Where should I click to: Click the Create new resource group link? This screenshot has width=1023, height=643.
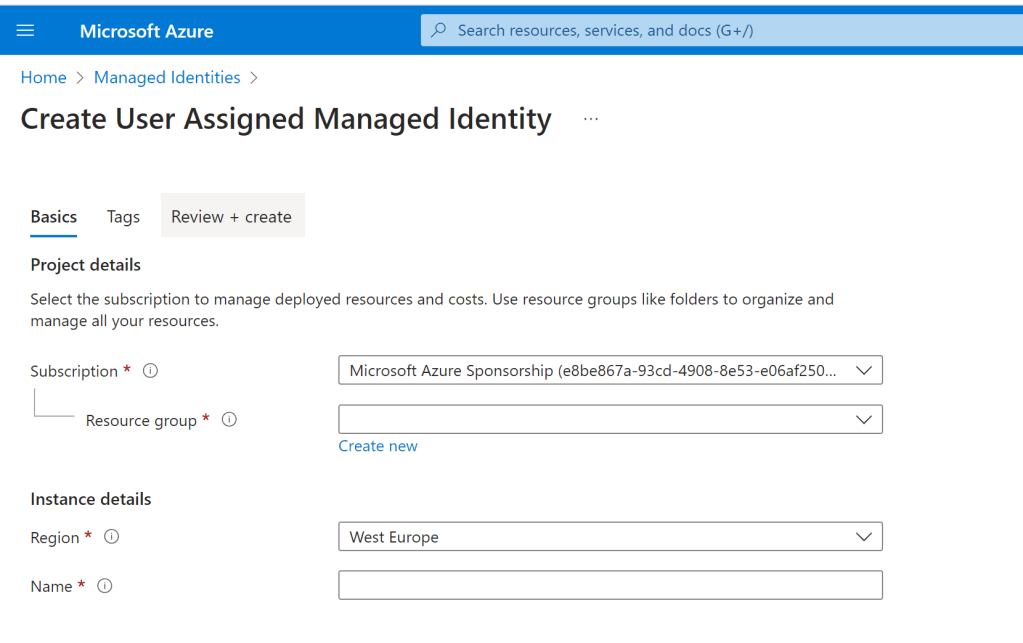pyautogui.click(x=378, y=446)
